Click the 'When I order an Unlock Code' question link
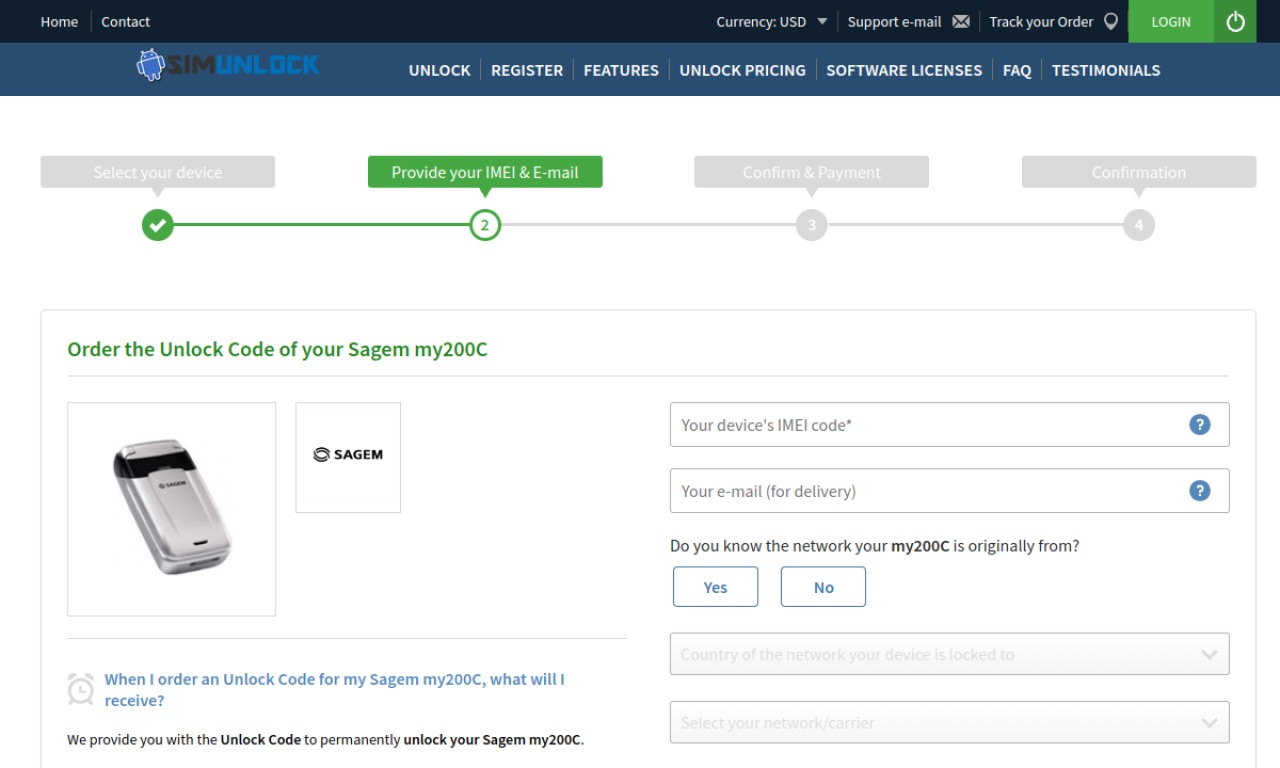This screenshot has width=1280, height=768. click(x=335, y=690)
